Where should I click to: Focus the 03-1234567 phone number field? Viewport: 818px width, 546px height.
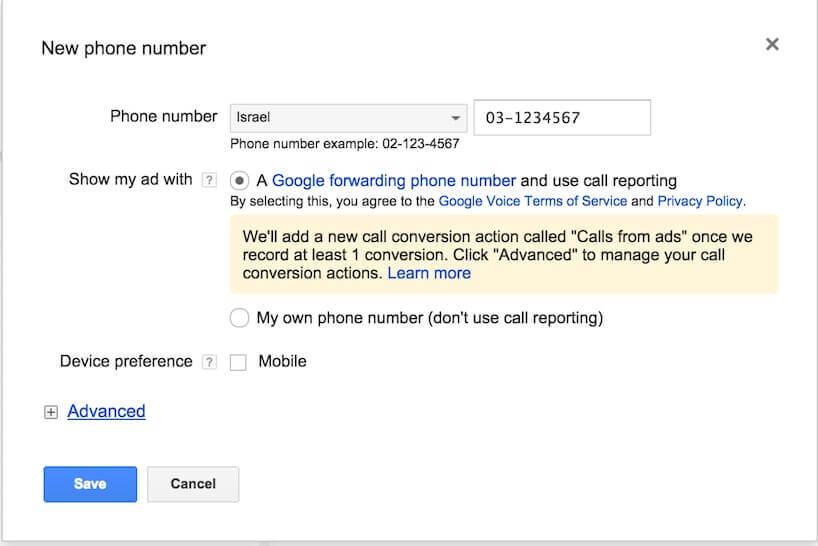point(562,118)
